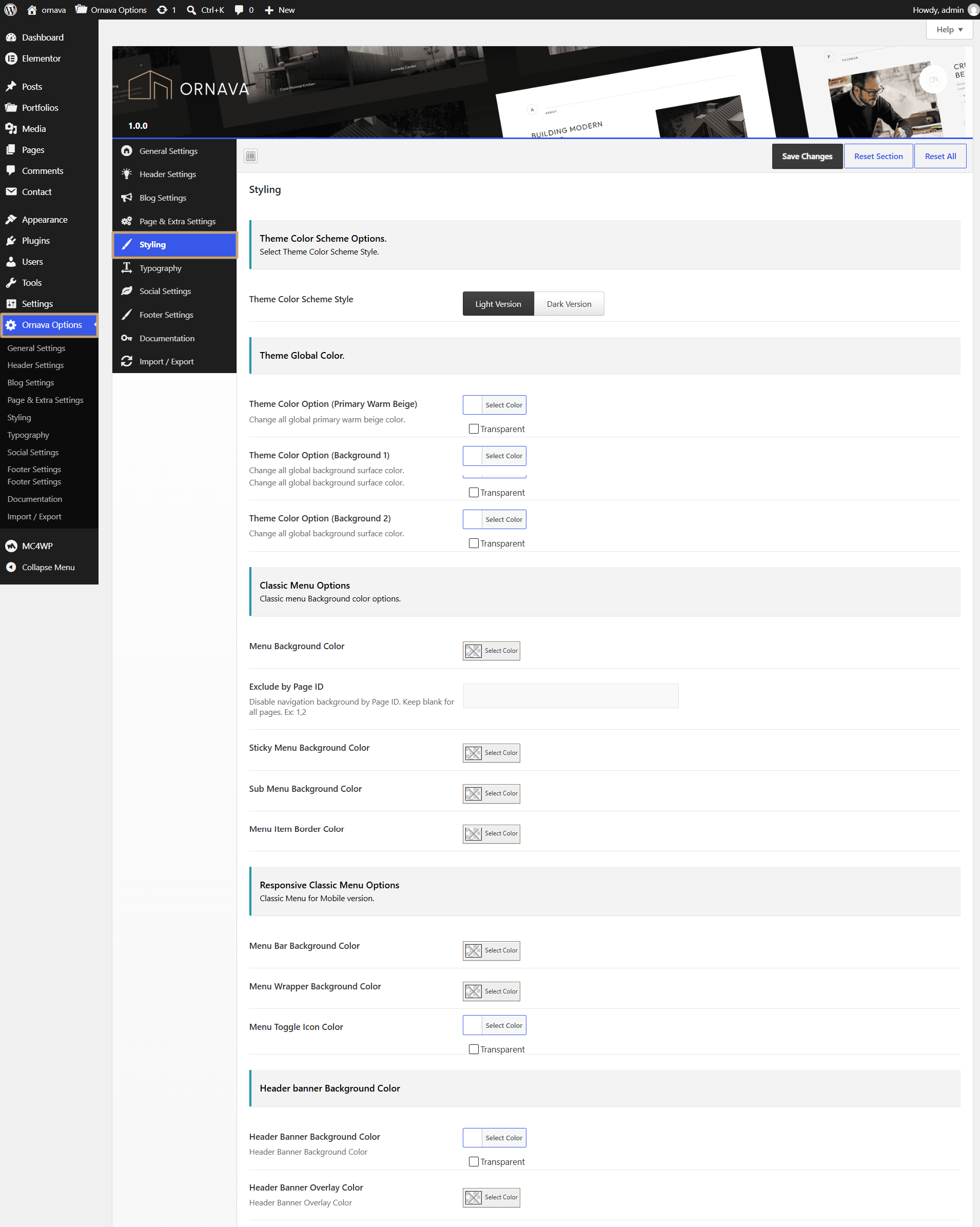980x1227 pixels.
Task: Open Ornava Options in admin bar
Action: 111,10
